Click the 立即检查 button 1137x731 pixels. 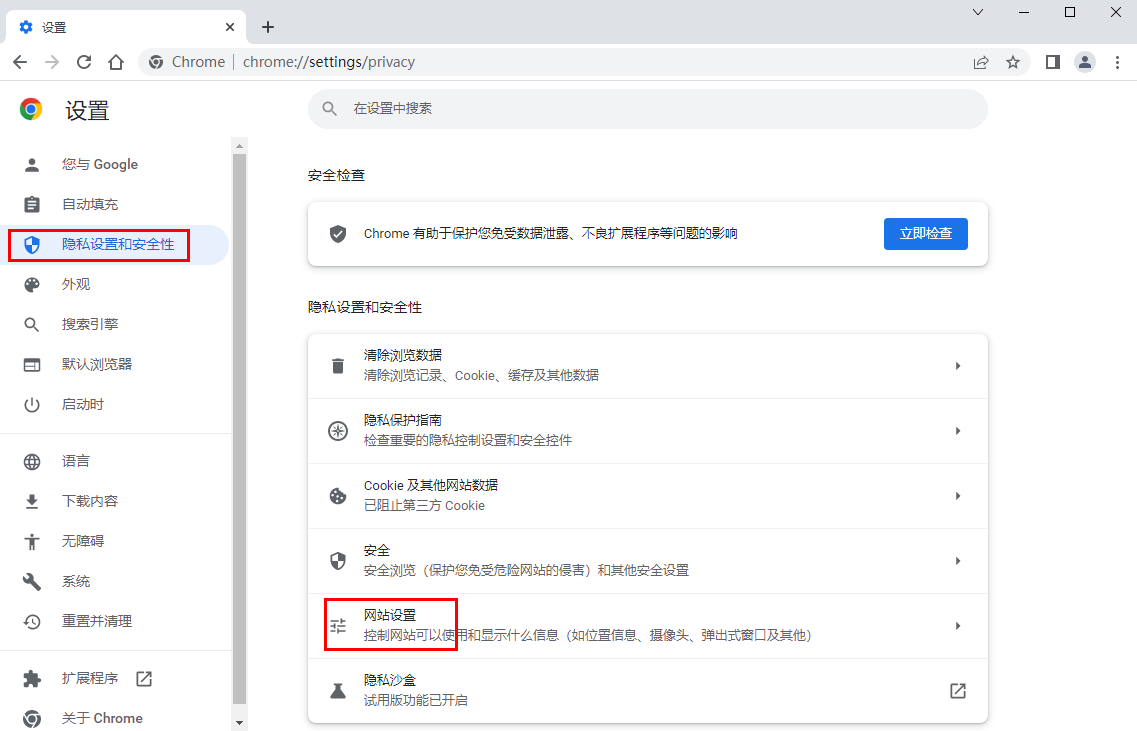(925, 233)
